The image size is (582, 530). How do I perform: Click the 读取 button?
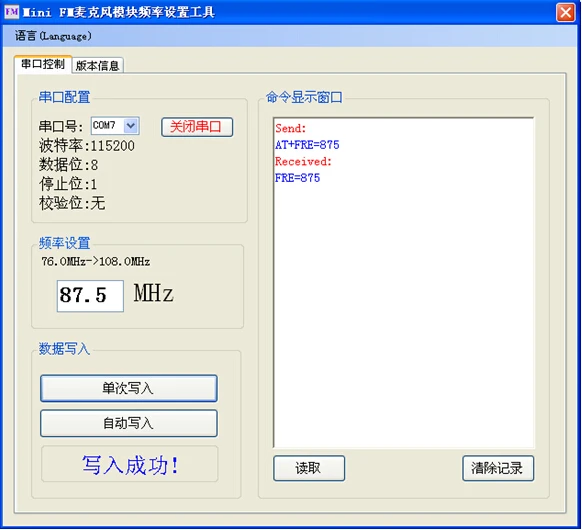point(309,468)
